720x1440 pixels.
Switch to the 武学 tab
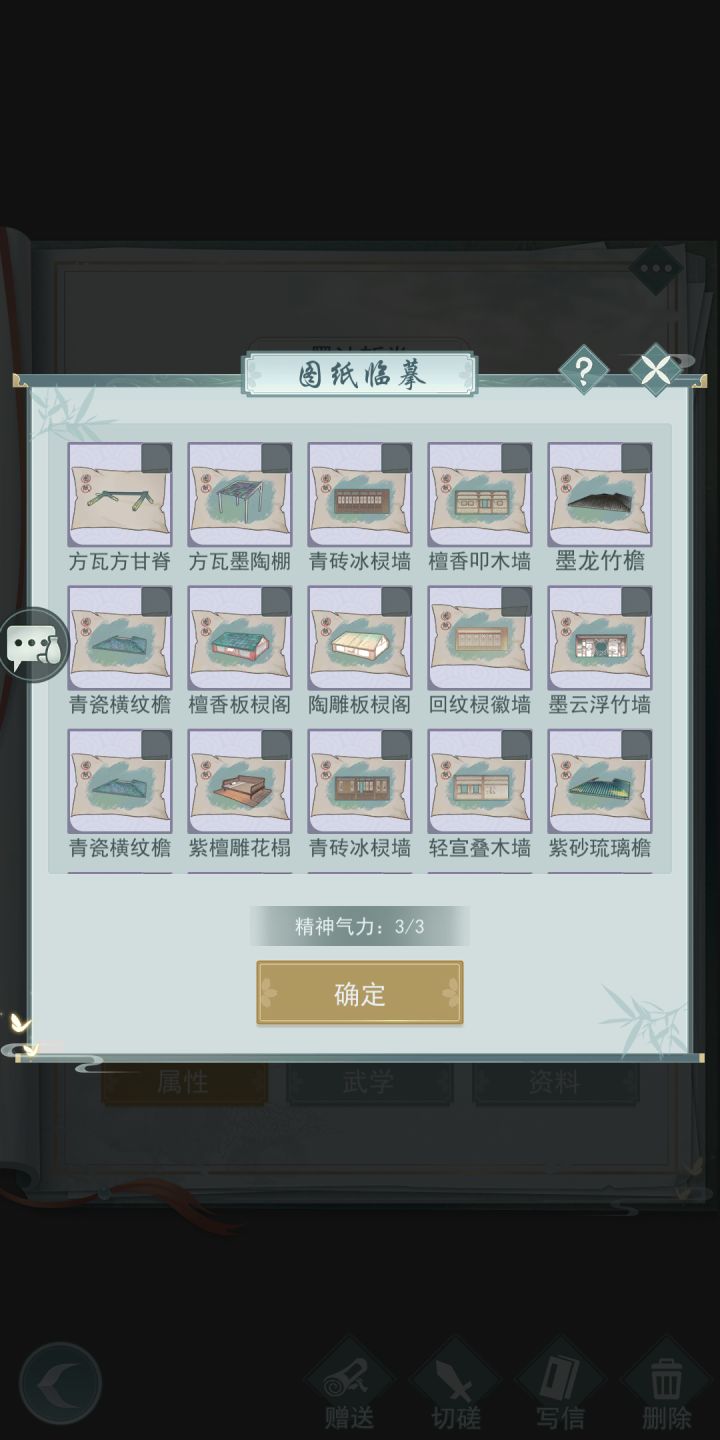369,1082
